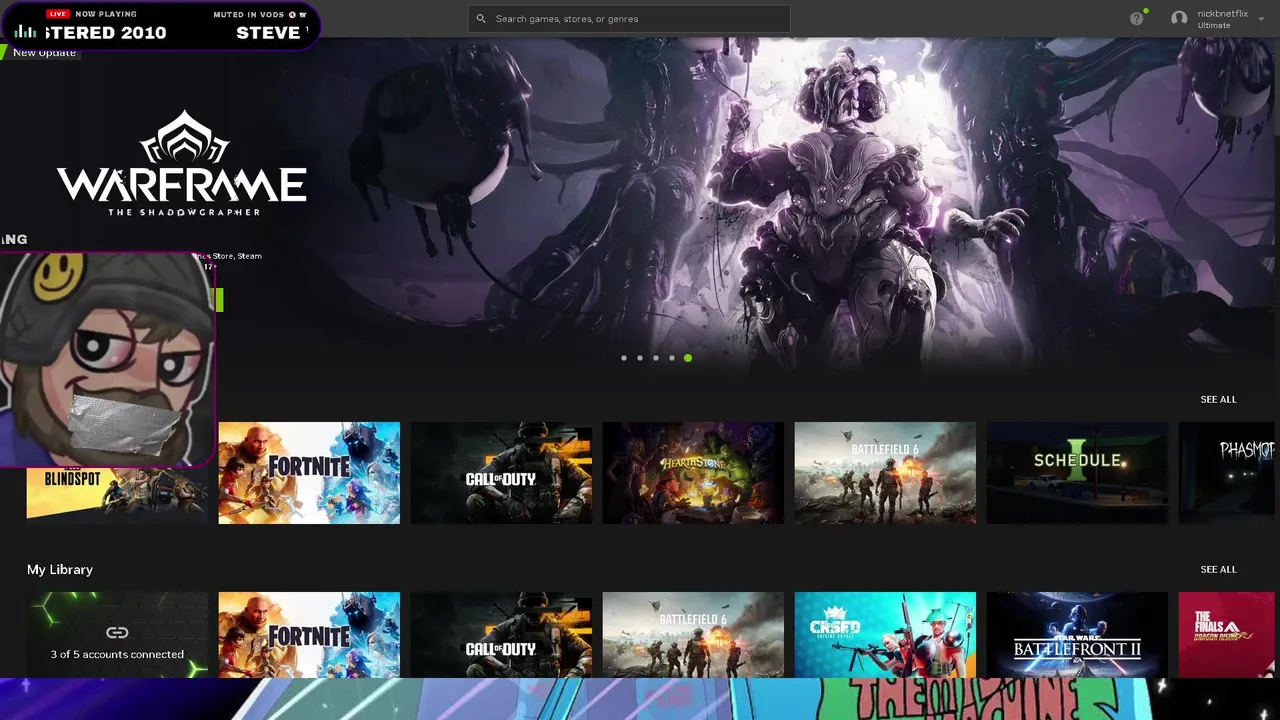
Task: Select the third carousel dot
Action: point(656,358)
